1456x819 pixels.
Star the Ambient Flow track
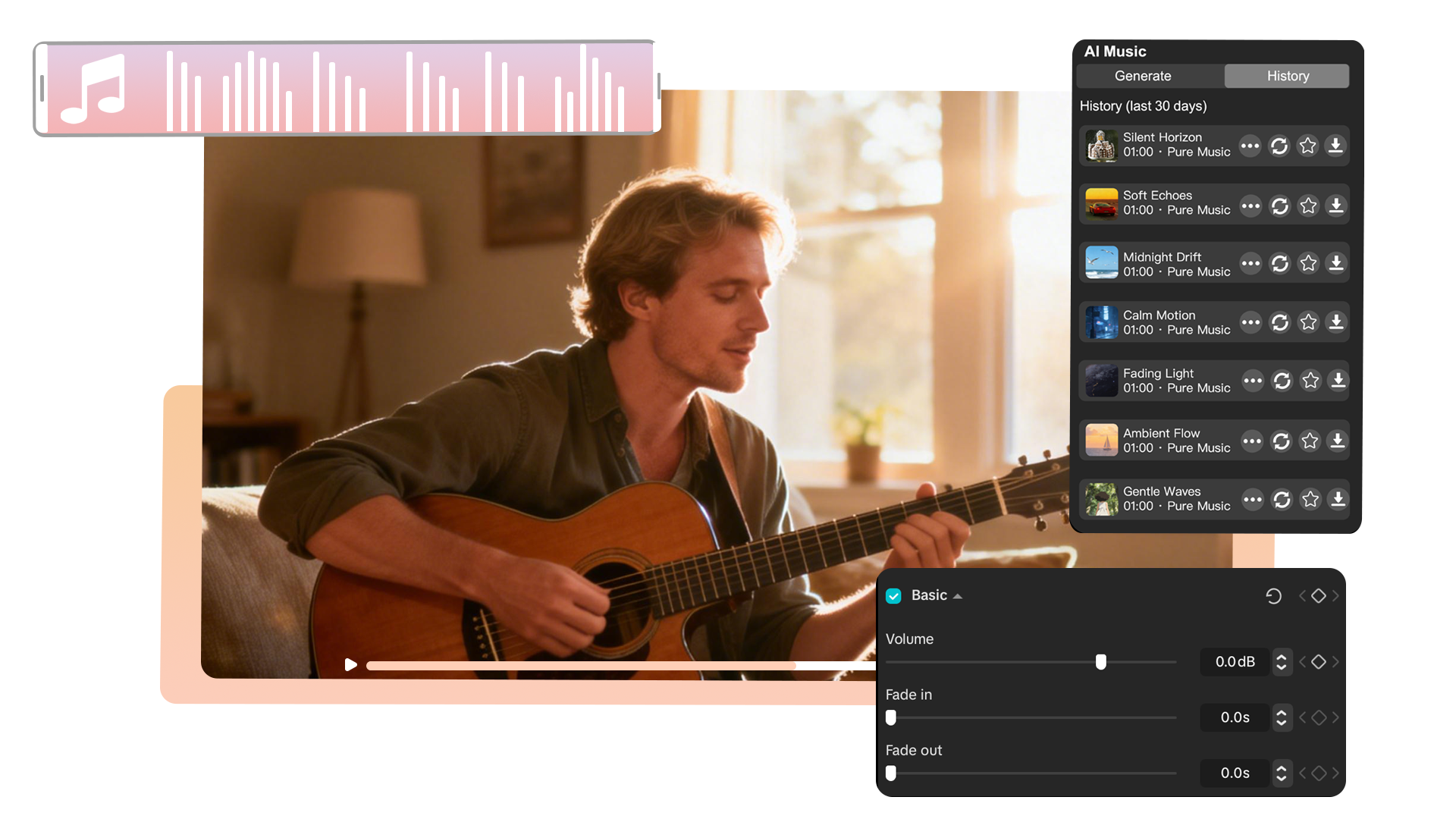point(1310,441)
